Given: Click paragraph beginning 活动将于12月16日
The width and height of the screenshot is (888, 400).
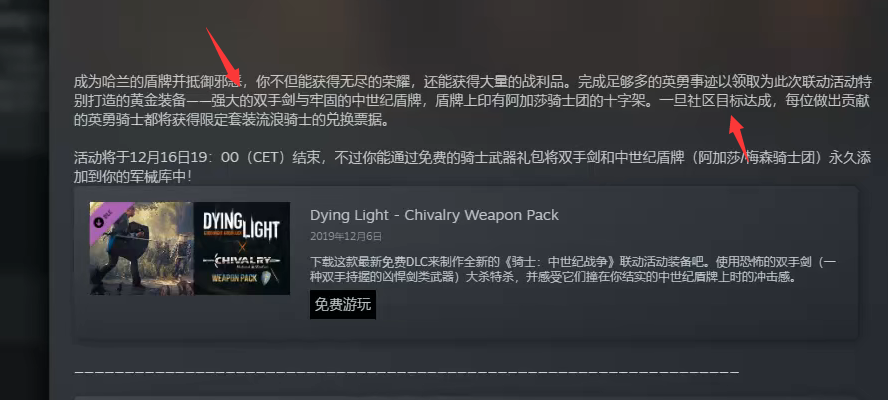Looking at the screenshot, I should [472, 167].
